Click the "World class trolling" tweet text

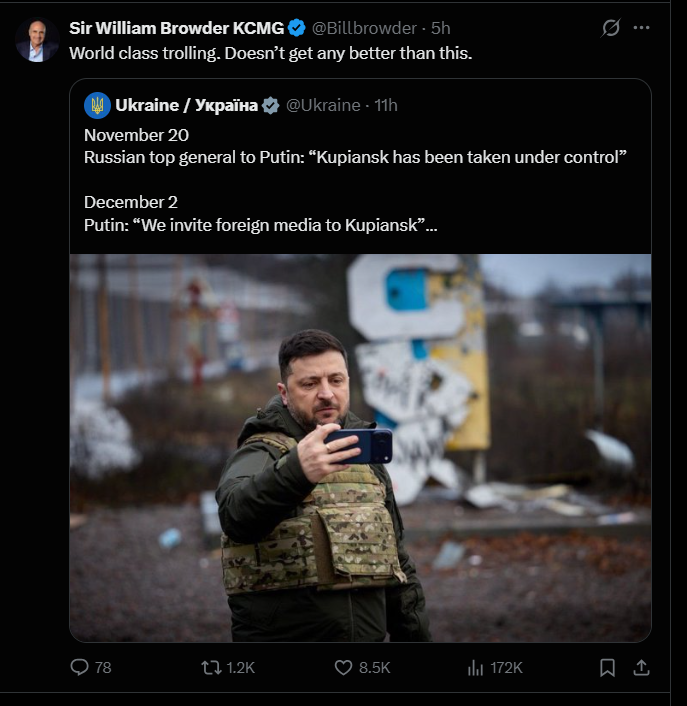(270, 53)
